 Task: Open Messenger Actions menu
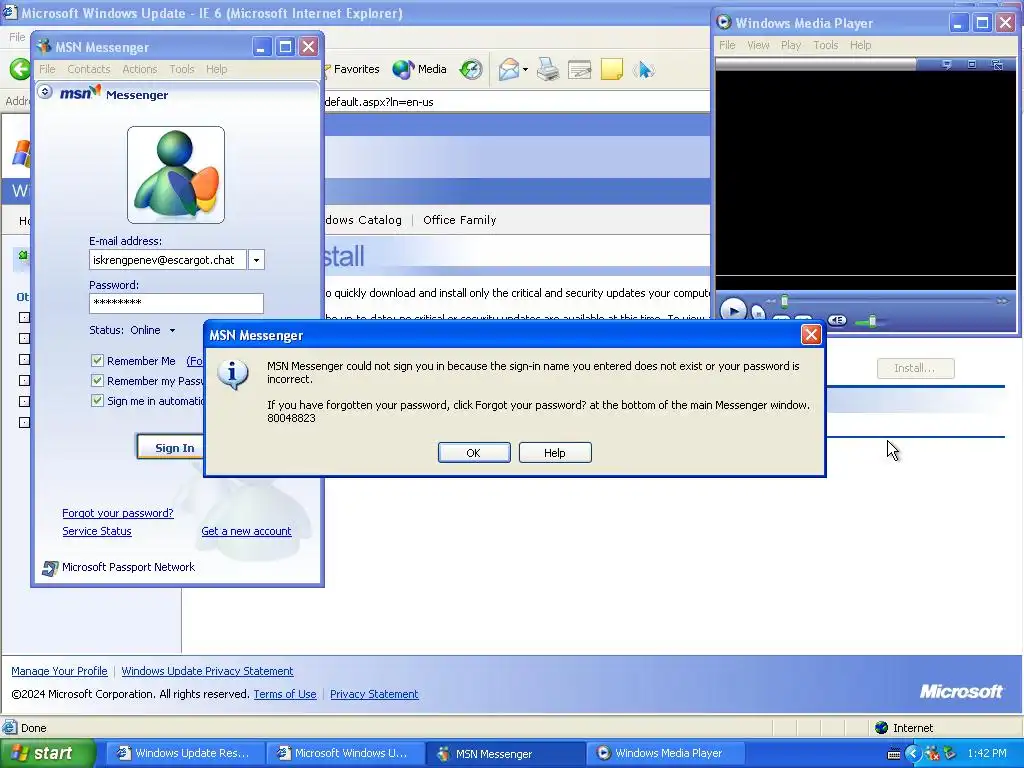pyautogui.click(x=140, y=69)
